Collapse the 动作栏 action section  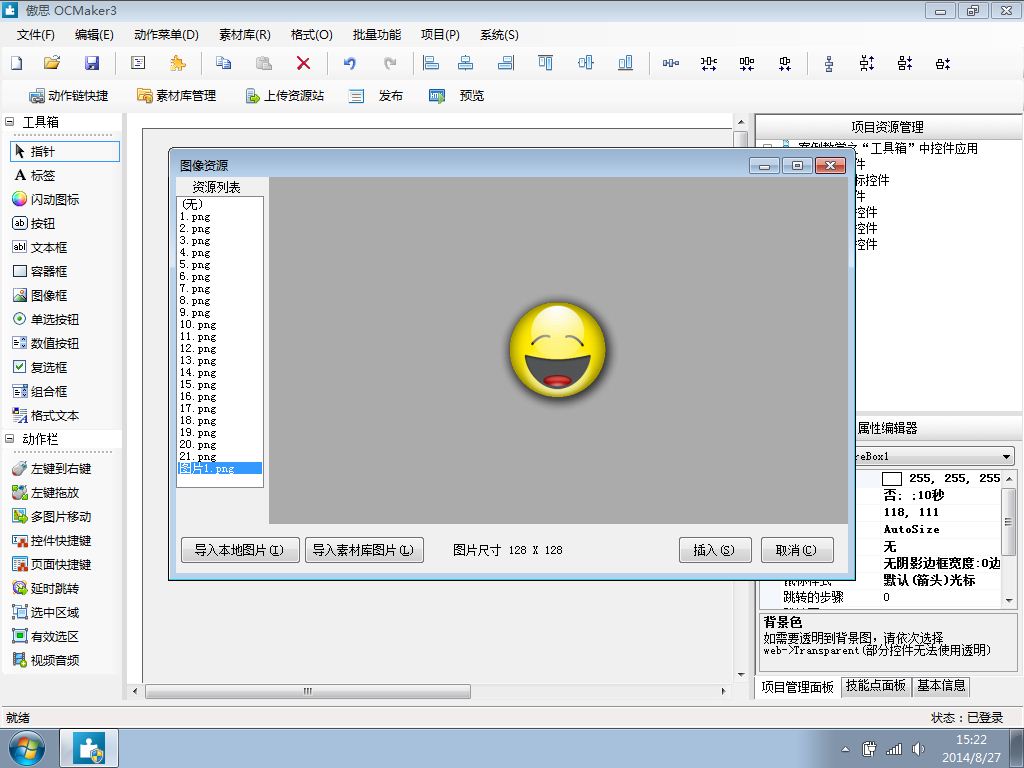(10, 439)
